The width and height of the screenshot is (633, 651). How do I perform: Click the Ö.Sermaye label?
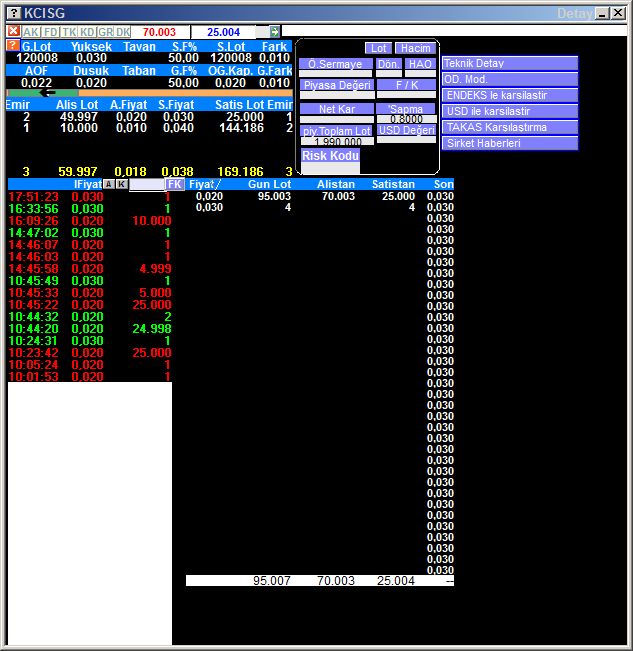[335, 64]
